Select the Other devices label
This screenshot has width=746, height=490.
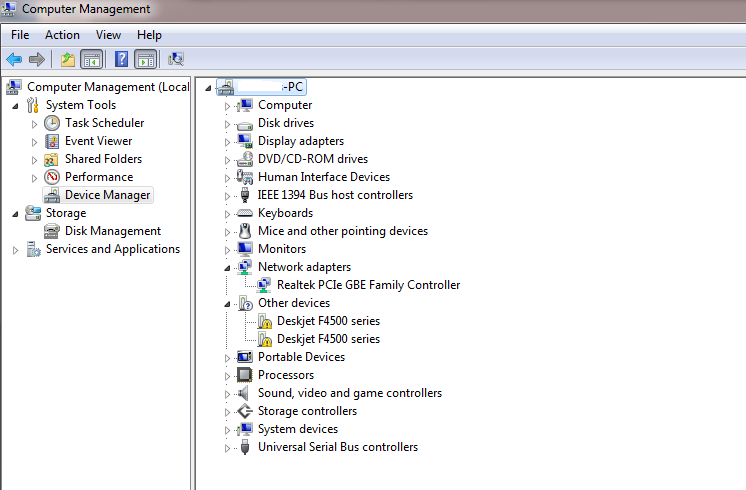[x=294, y=303]
